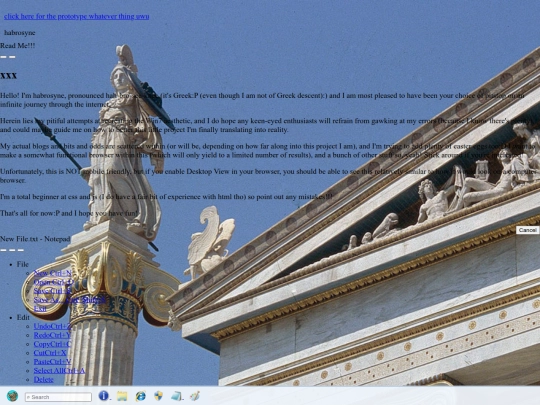Screen dimensions: 540x405
Task: Choose Open Ctrl+O from File menu
Action: [x=54, y=282]
